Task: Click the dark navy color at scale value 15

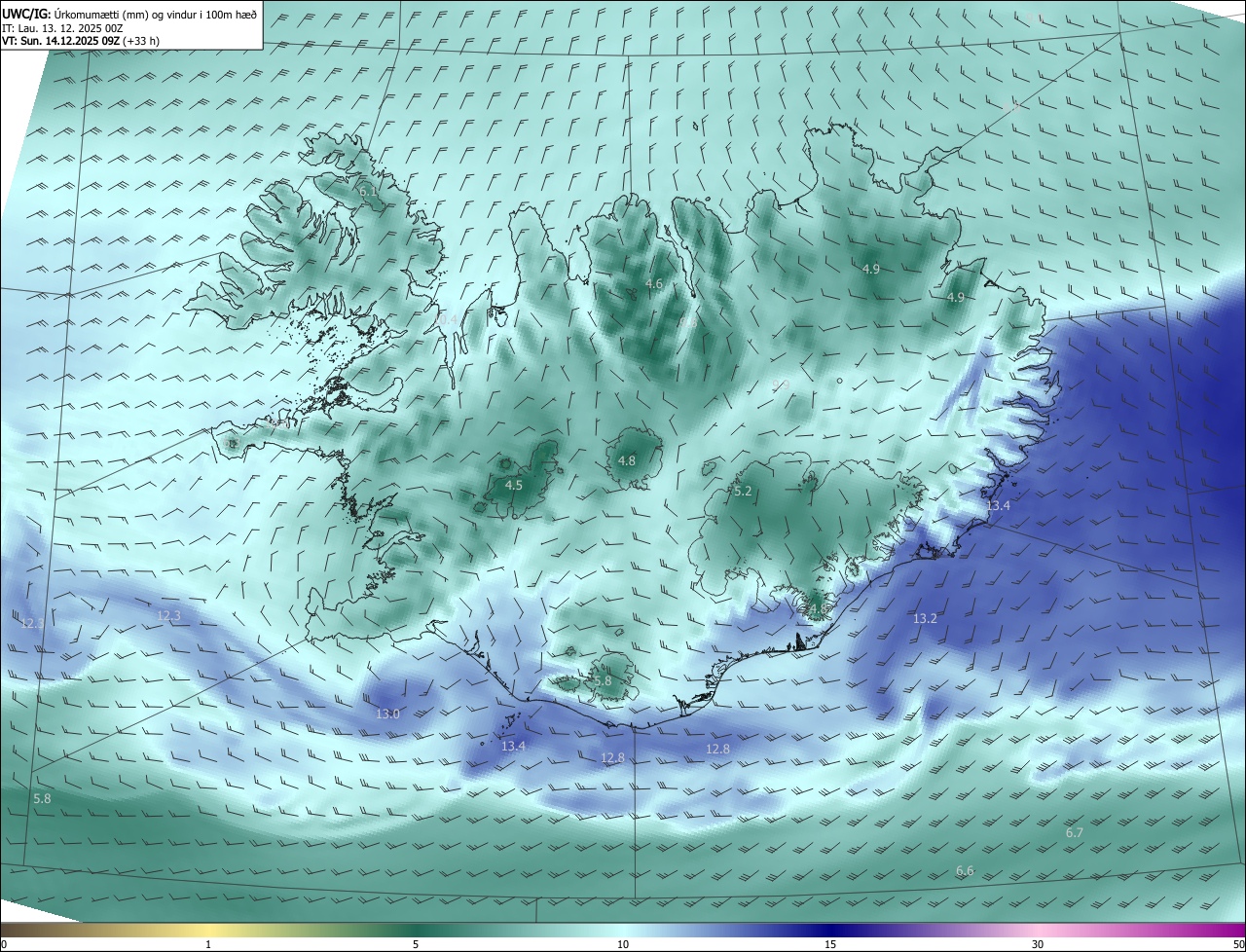Action: [x=830, y=931]
